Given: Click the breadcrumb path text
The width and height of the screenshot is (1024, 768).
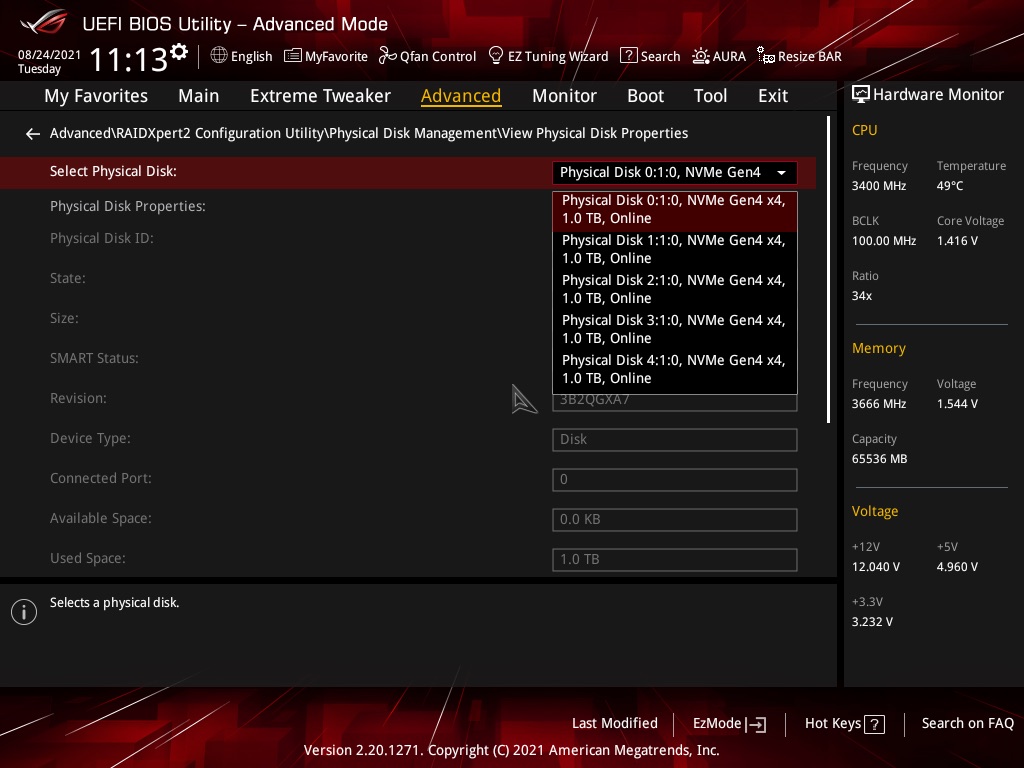Looking at the screenshot, I should [x=369, y=133].
